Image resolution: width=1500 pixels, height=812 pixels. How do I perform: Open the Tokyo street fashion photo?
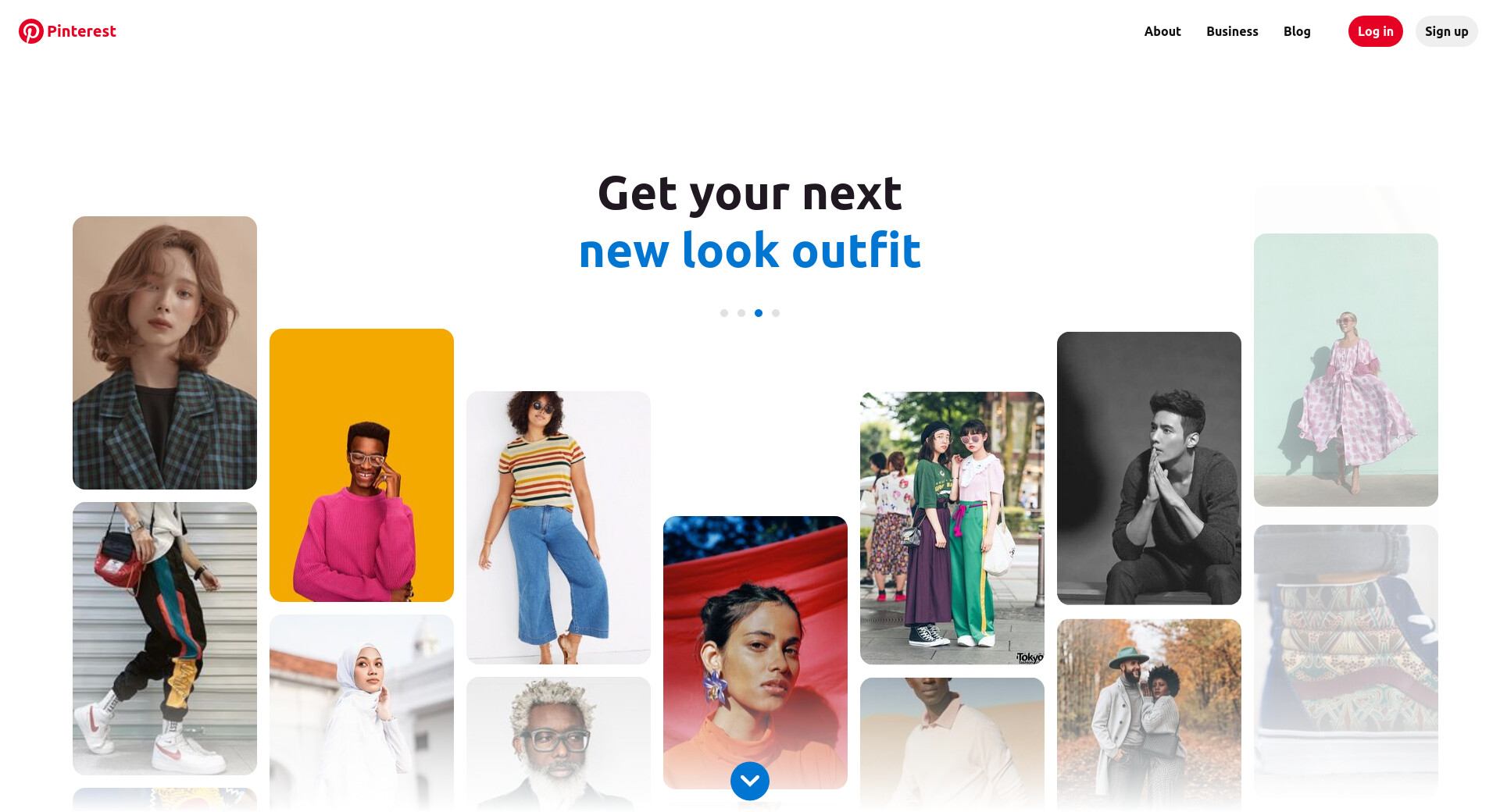pyautogui.click(x=952, y=529)
